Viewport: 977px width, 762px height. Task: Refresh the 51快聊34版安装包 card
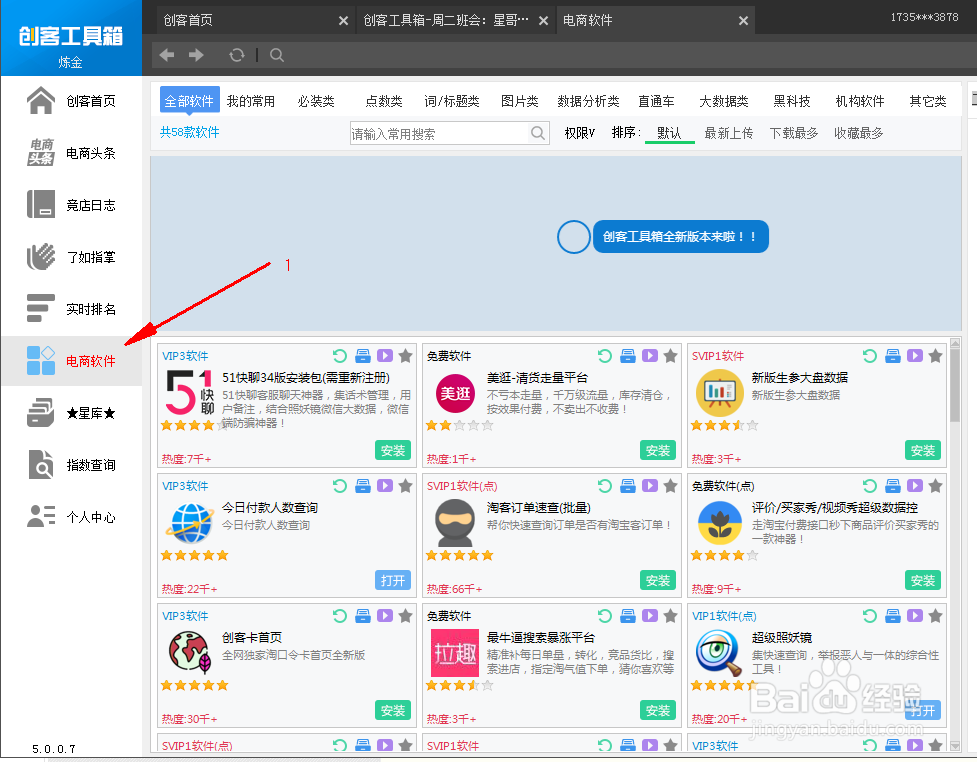point(340,356)
